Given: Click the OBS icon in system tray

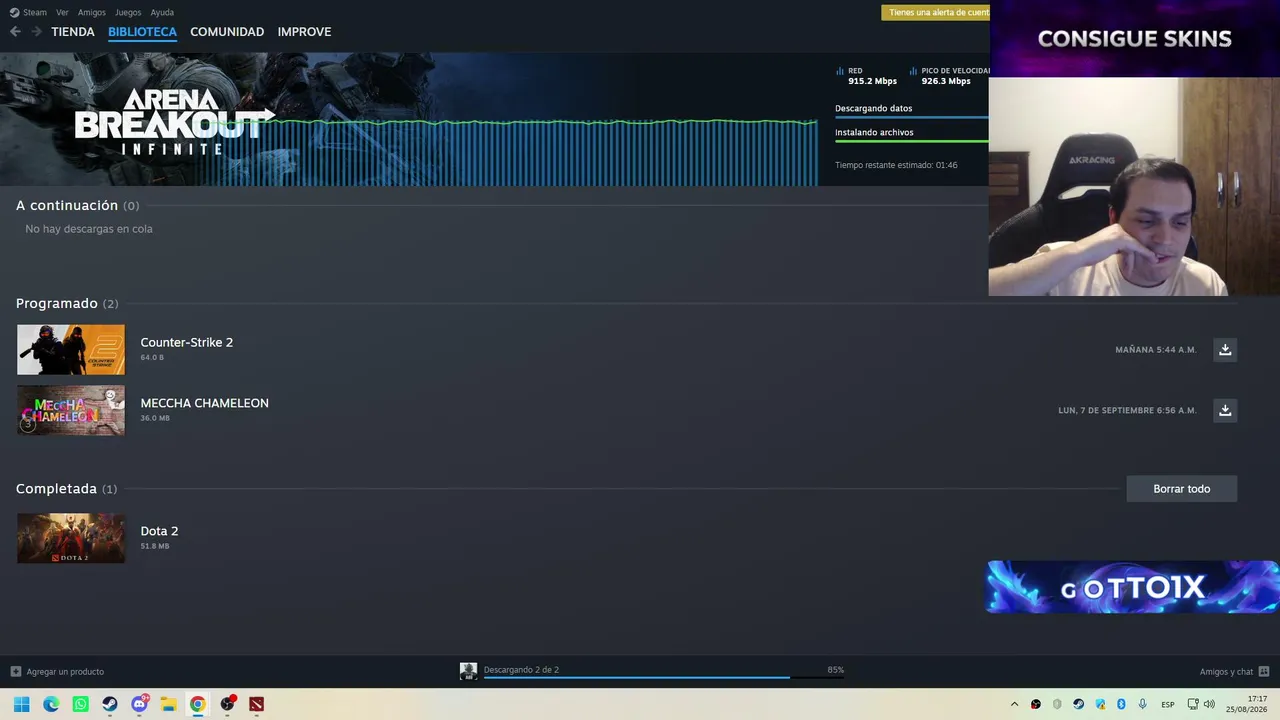Looking at the screenshot, I should [x=1036, y=704].
